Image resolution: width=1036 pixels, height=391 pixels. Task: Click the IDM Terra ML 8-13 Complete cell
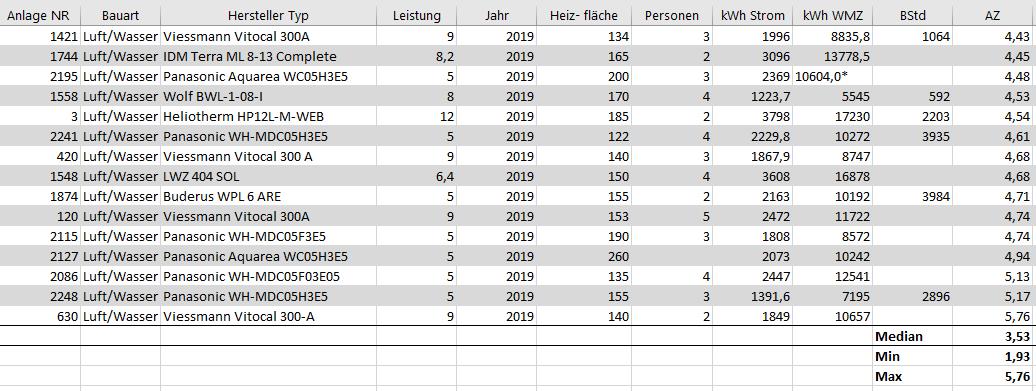pyautogui.click(x=268, y=57)
